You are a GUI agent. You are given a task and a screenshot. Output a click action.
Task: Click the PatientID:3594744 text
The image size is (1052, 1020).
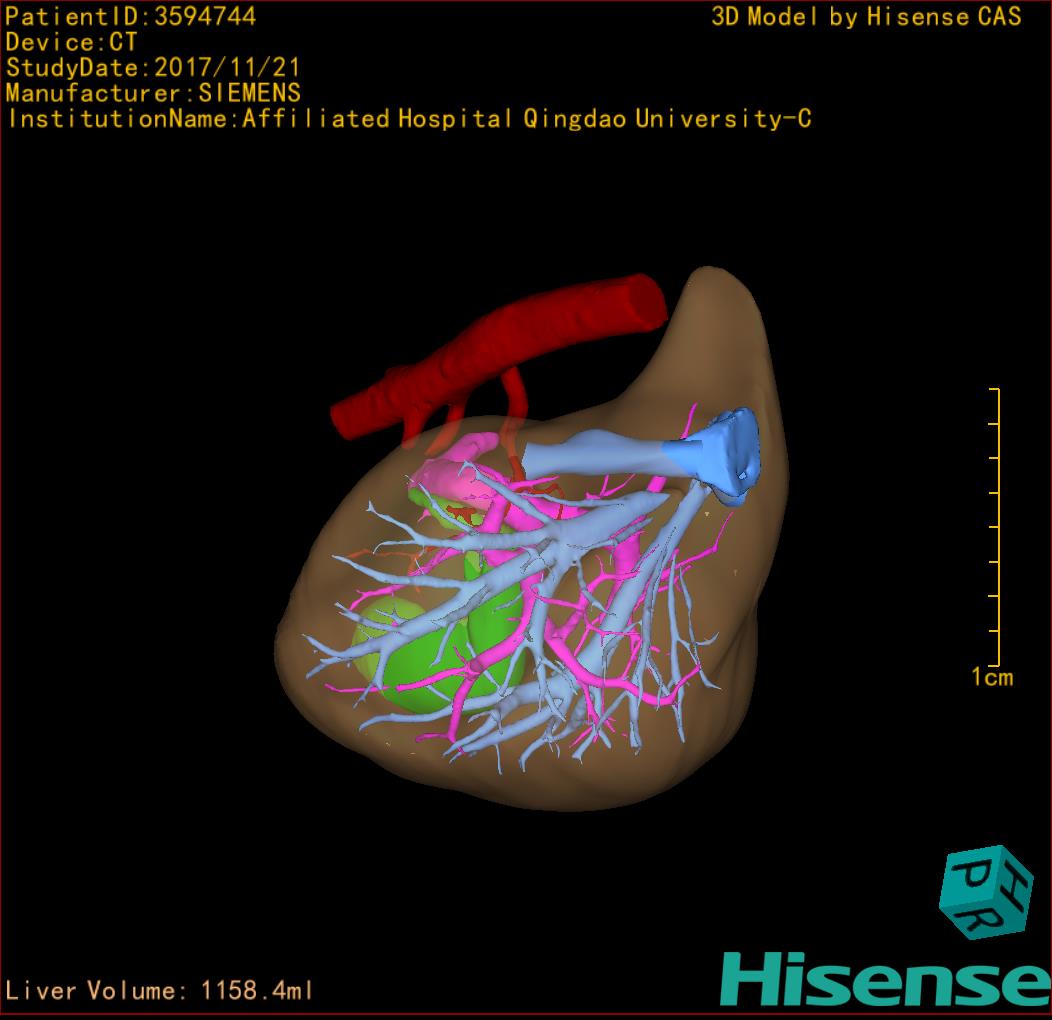(130, 16)
